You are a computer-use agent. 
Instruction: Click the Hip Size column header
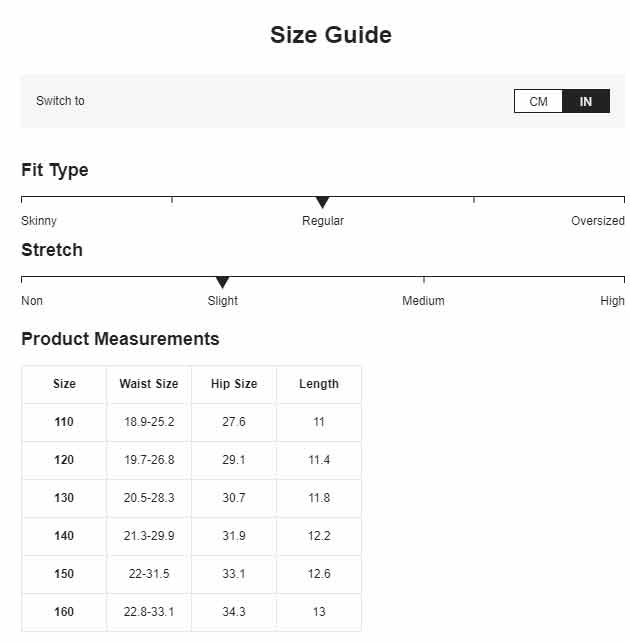point(234,384)
